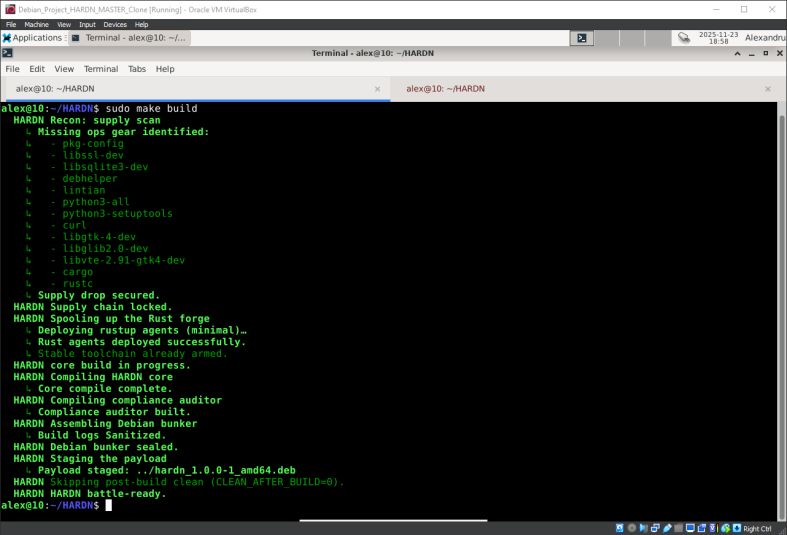Open the Tabs menu
This screenshot has width=787, height=535.
[137, 69]
